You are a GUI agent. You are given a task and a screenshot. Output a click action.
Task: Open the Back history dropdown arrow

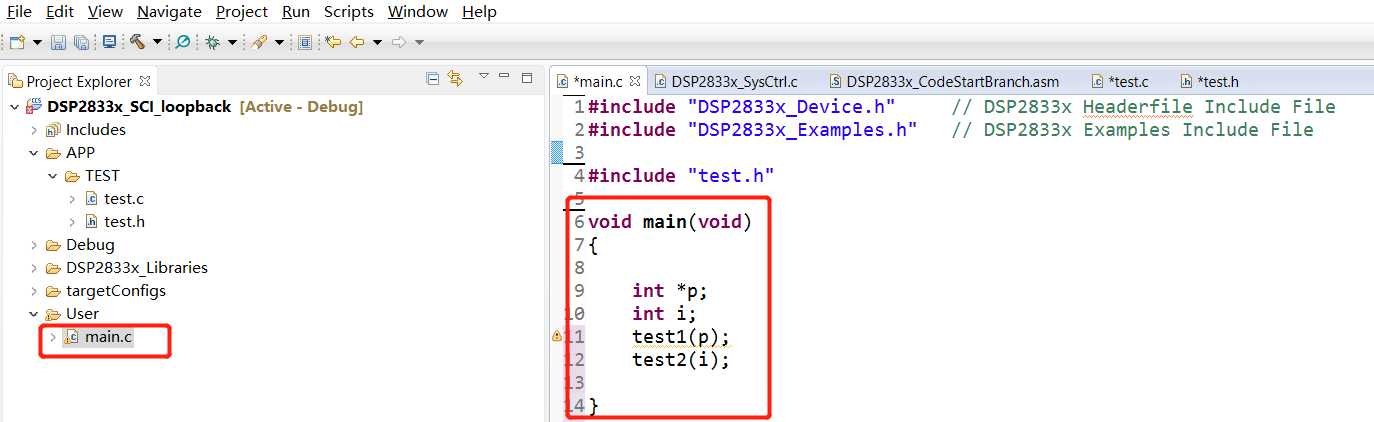click(377, 42)
